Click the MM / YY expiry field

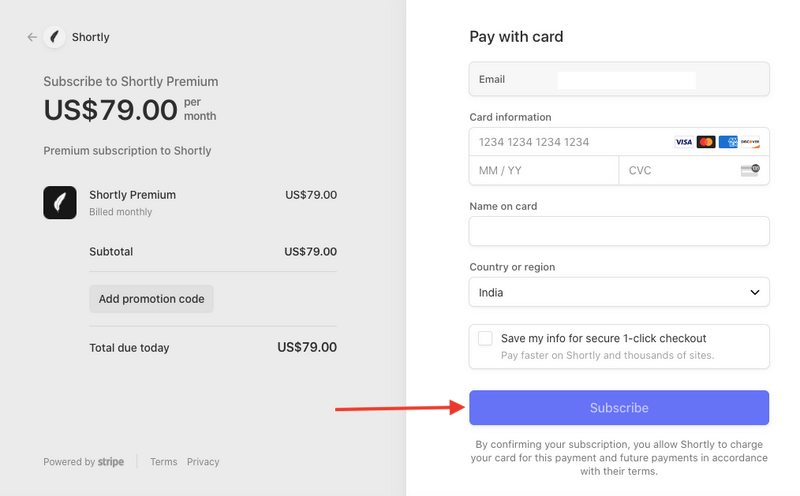[x=543, y=171]
